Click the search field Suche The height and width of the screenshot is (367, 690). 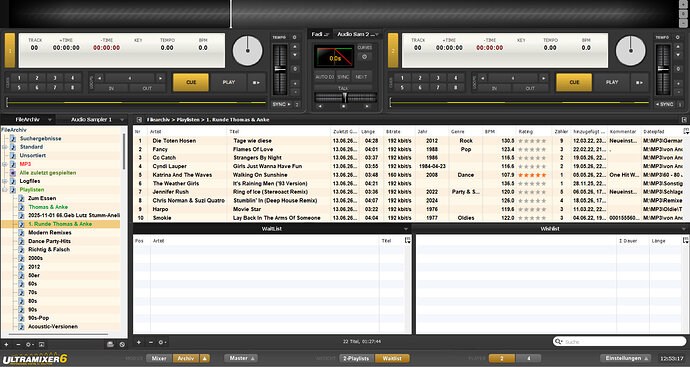pyautogui.click(x=619, y=341)
